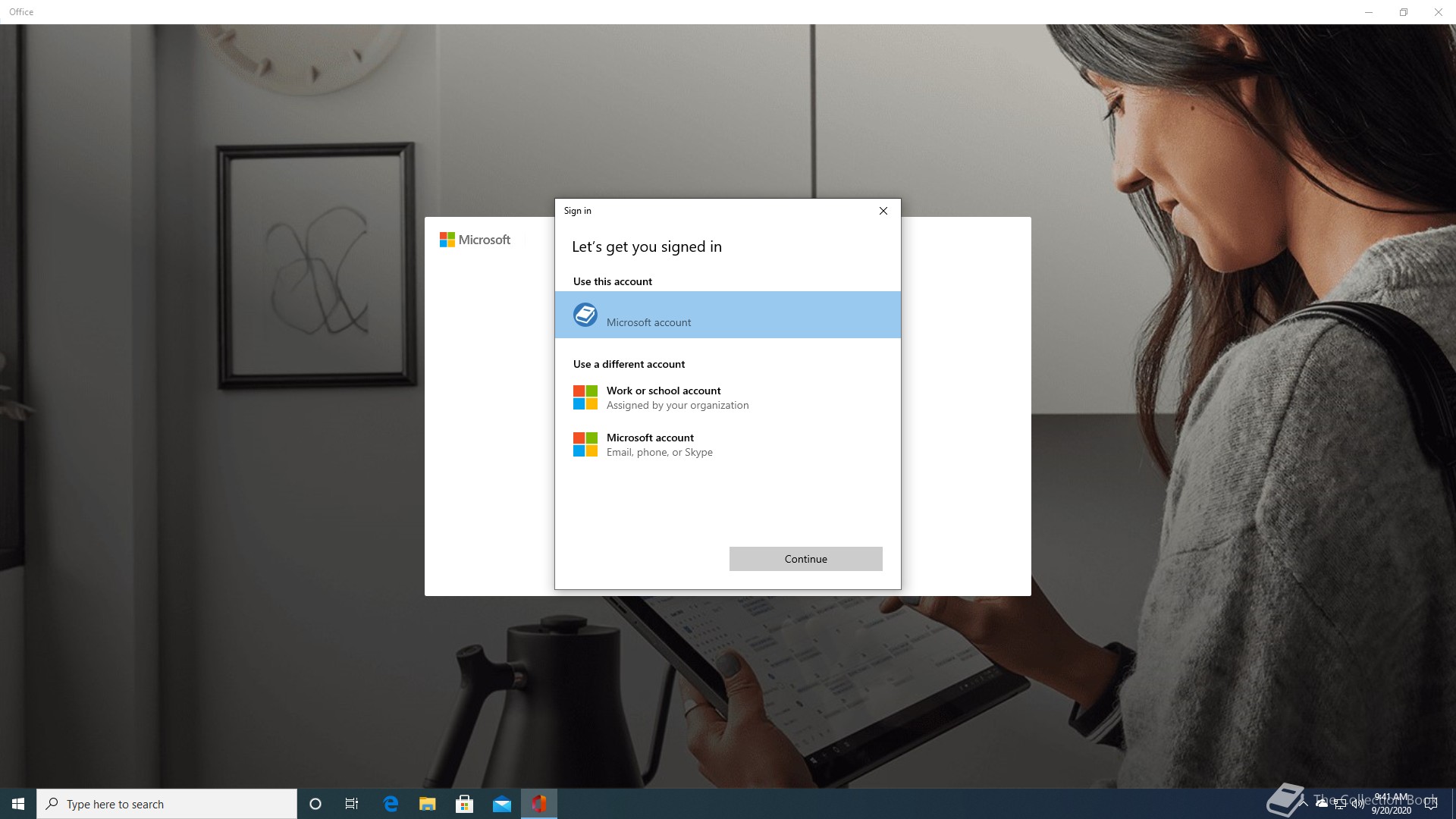
Task: Close the Sign in dialog
Action: 883,211
